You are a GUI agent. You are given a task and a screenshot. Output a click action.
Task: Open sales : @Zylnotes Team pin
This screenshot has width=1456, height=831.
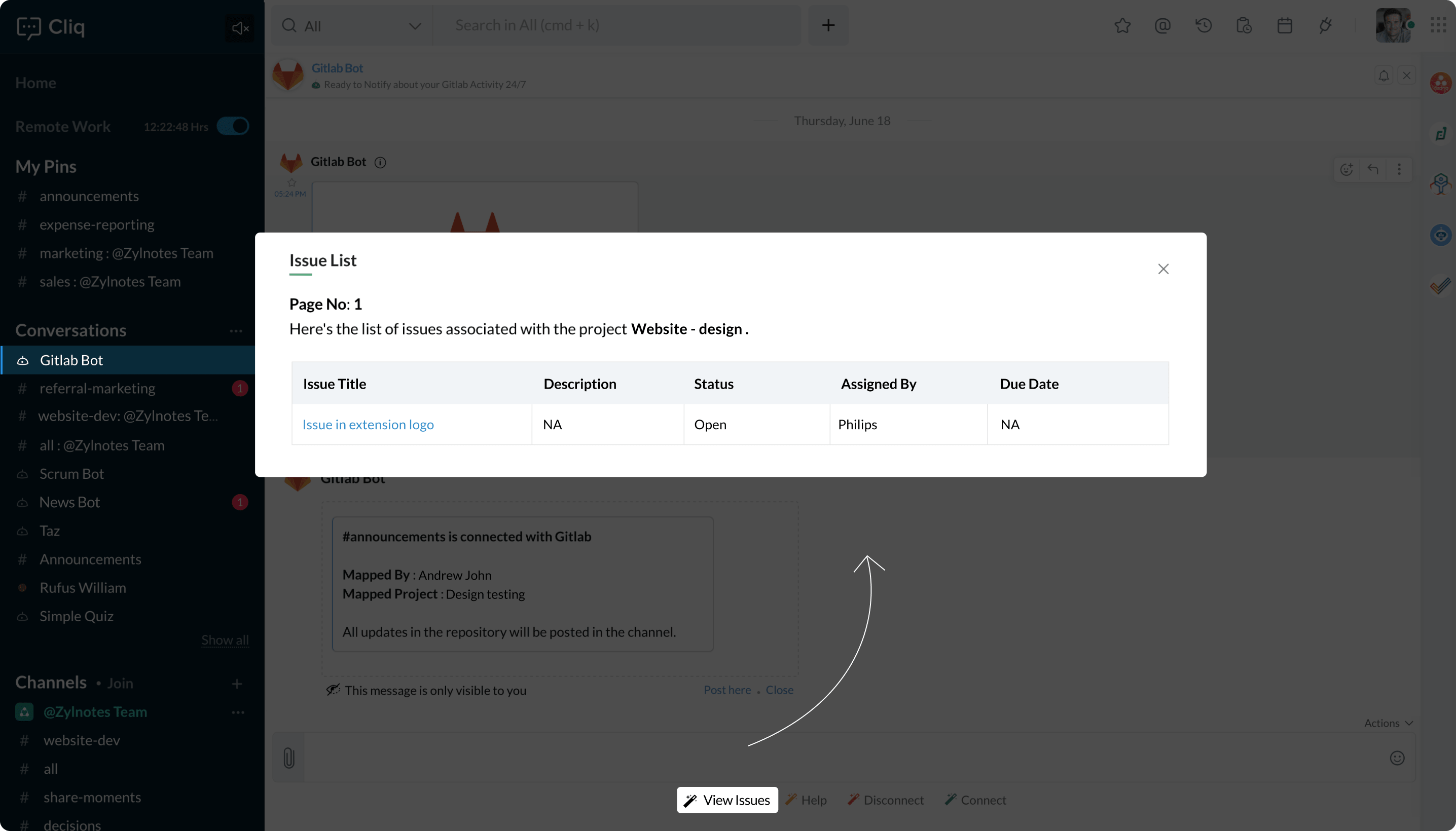110,282
